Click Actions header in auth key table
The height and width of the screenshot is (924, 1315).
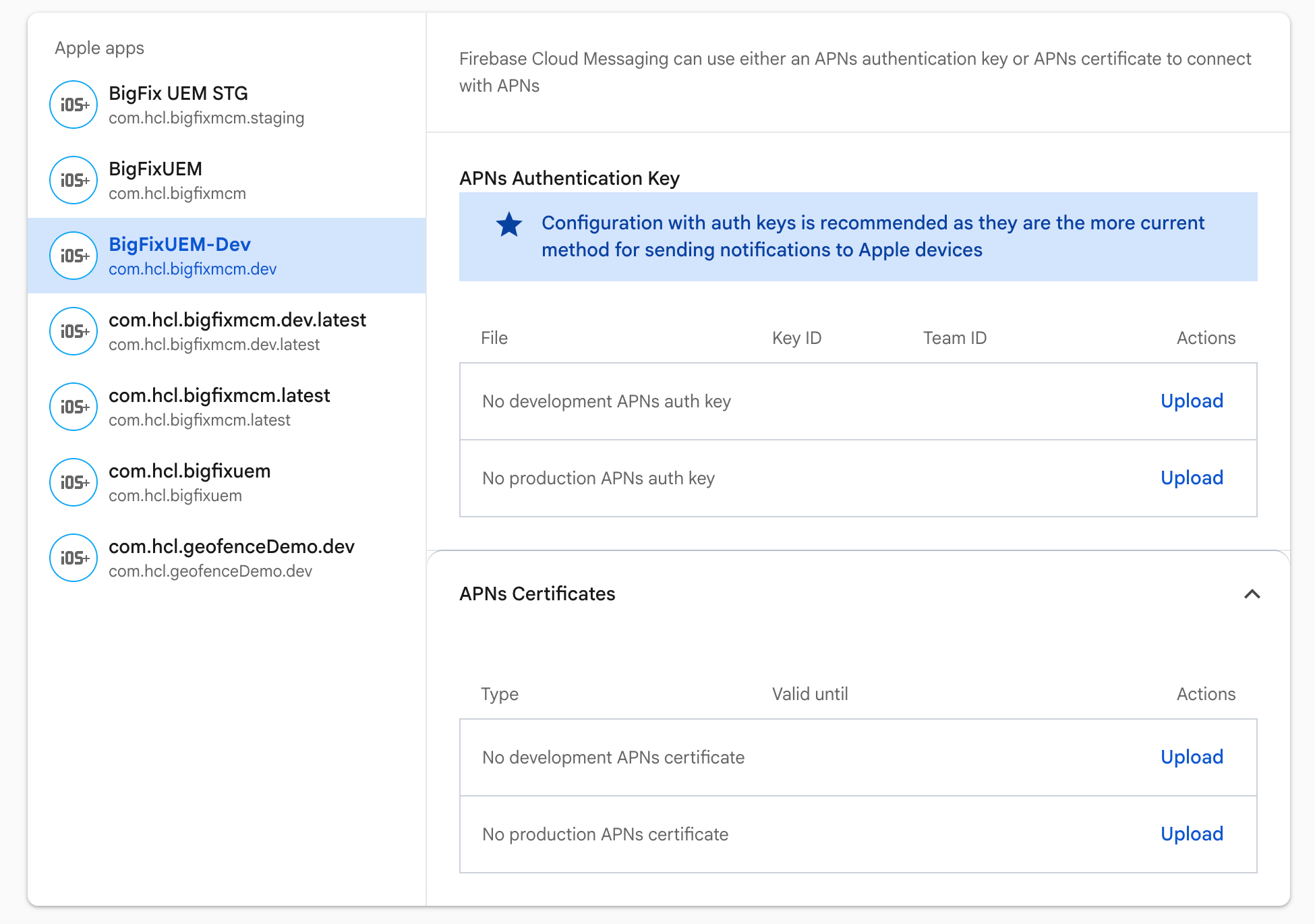coord(1206,339)
